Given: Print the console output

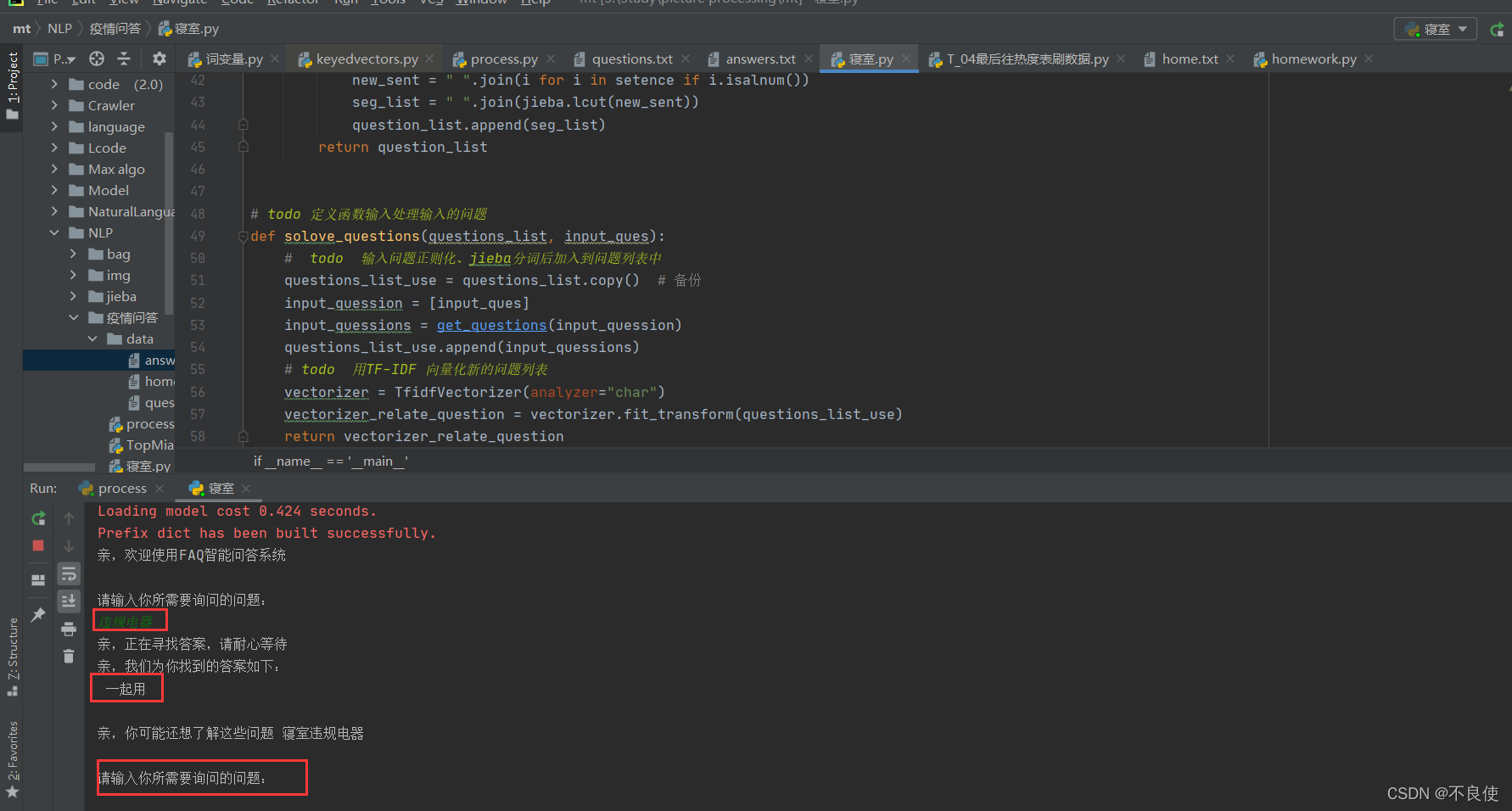Looking at the screenshot, I should [x=69, y=629].
